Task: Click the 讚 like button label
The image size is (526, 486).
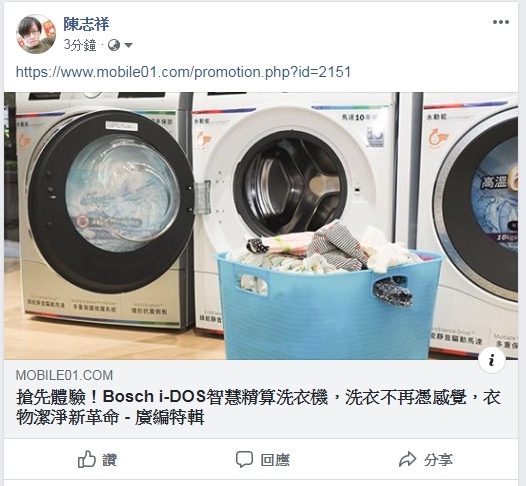Action: point(109,460)
